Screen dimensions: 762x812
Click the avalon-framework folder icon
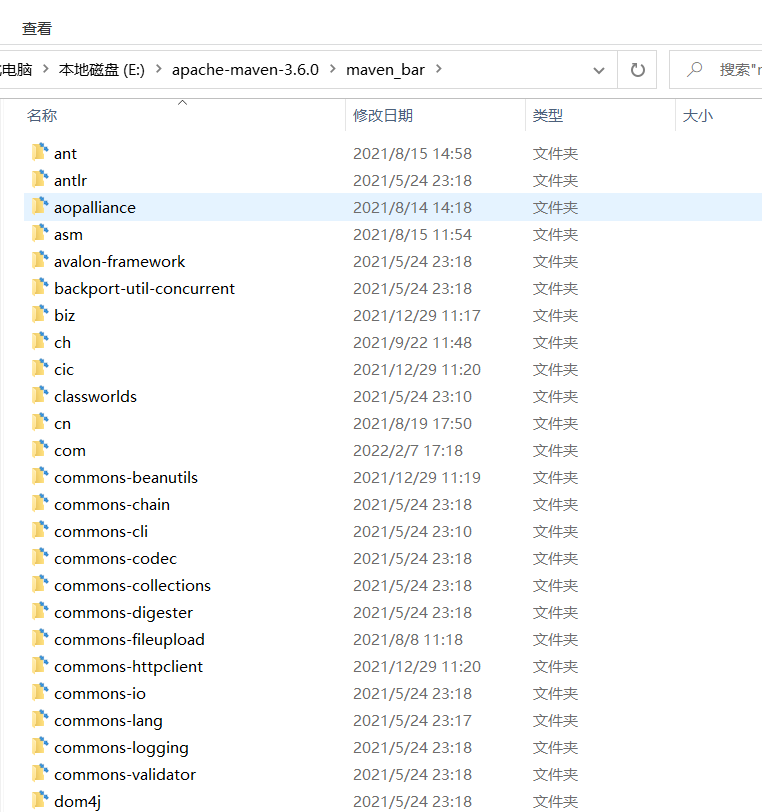[40, 260]
